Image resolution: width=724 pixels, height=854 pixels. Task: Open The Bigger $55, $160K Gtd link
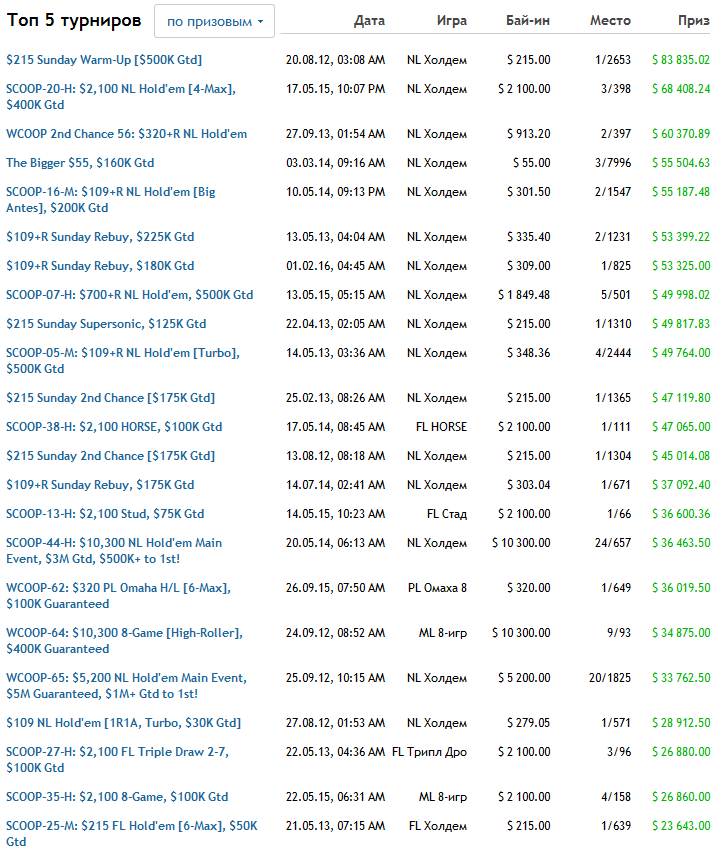point(80,163)
